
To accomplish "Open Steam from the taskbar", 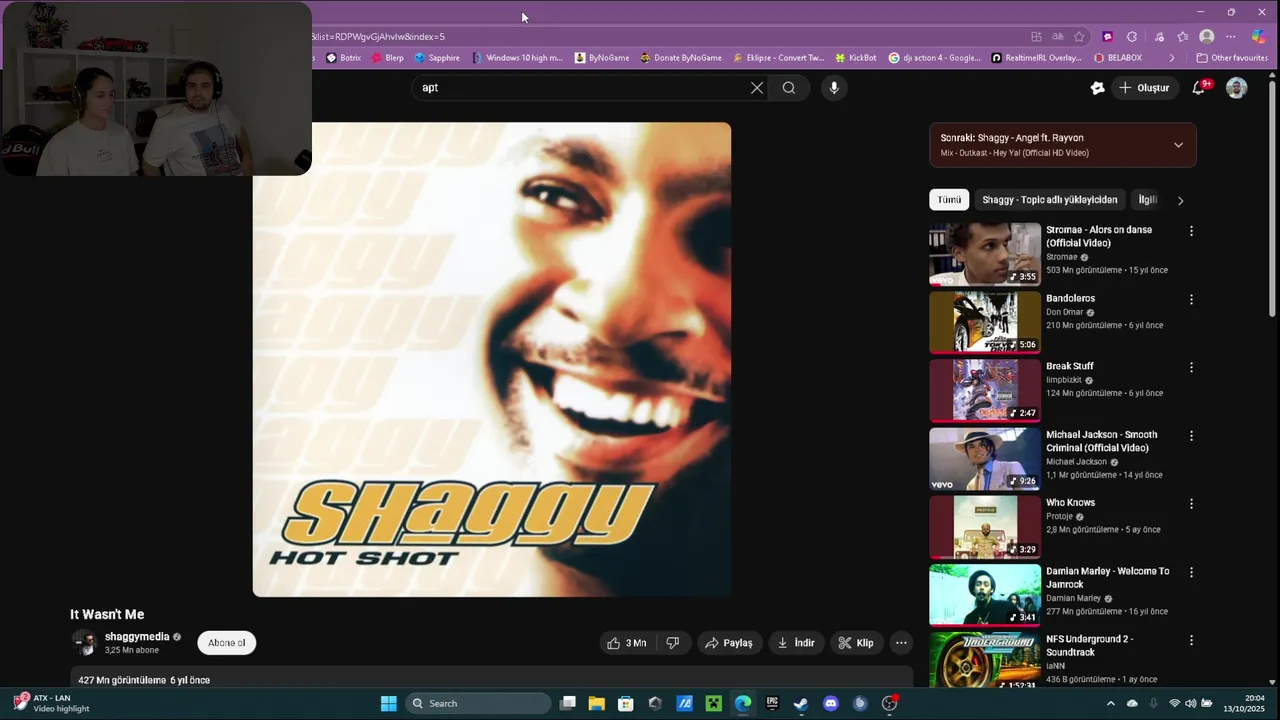I will tap(801, 703).
